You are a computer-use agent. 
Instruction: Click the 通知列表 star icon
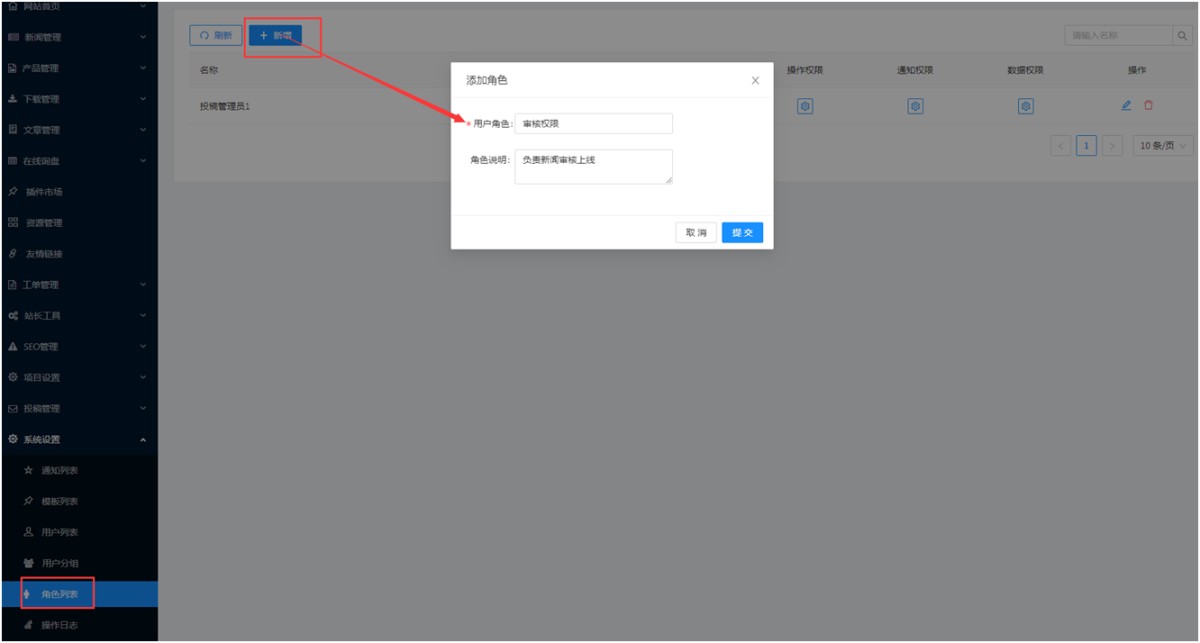28,470
